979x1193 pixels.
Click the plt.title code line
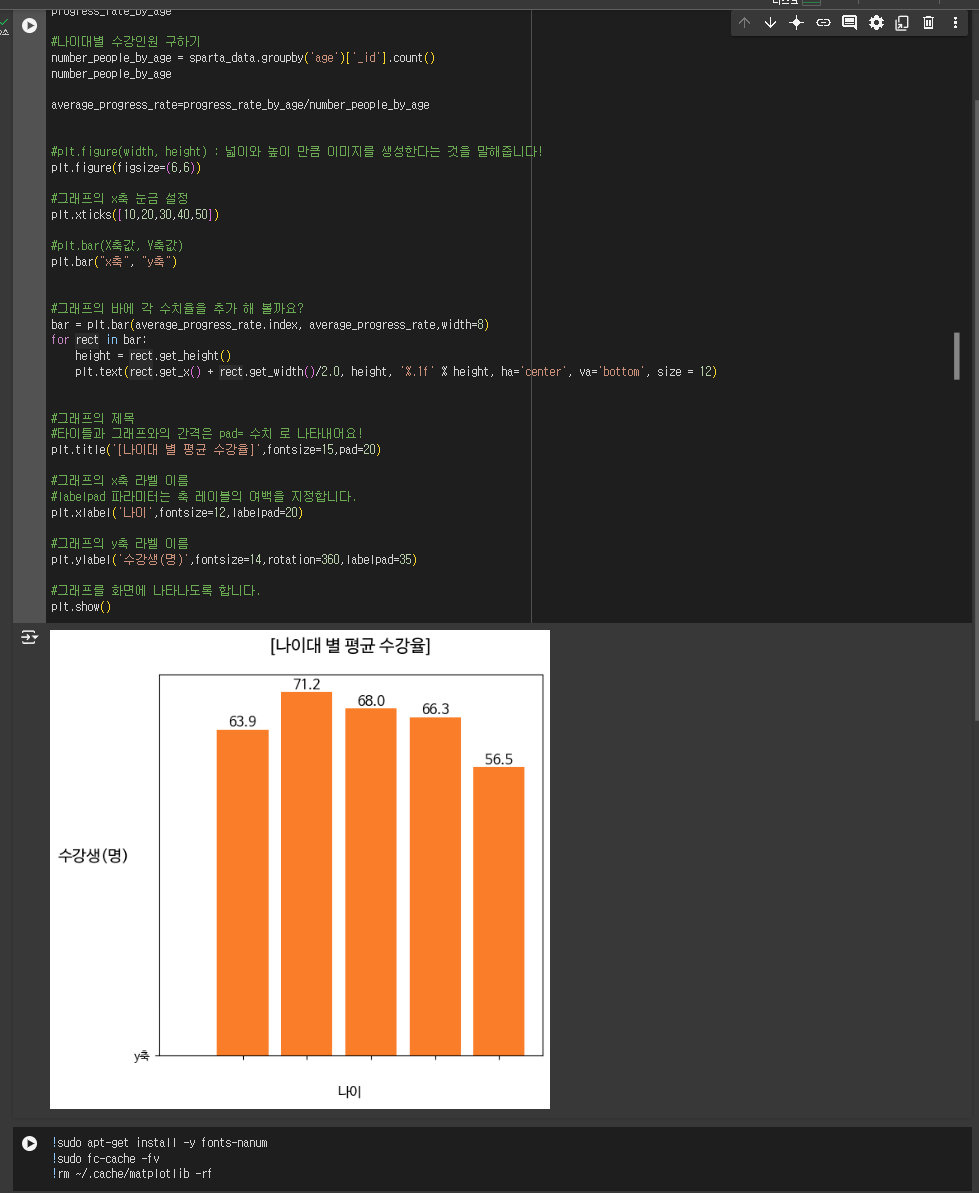(x=216, y=450)
